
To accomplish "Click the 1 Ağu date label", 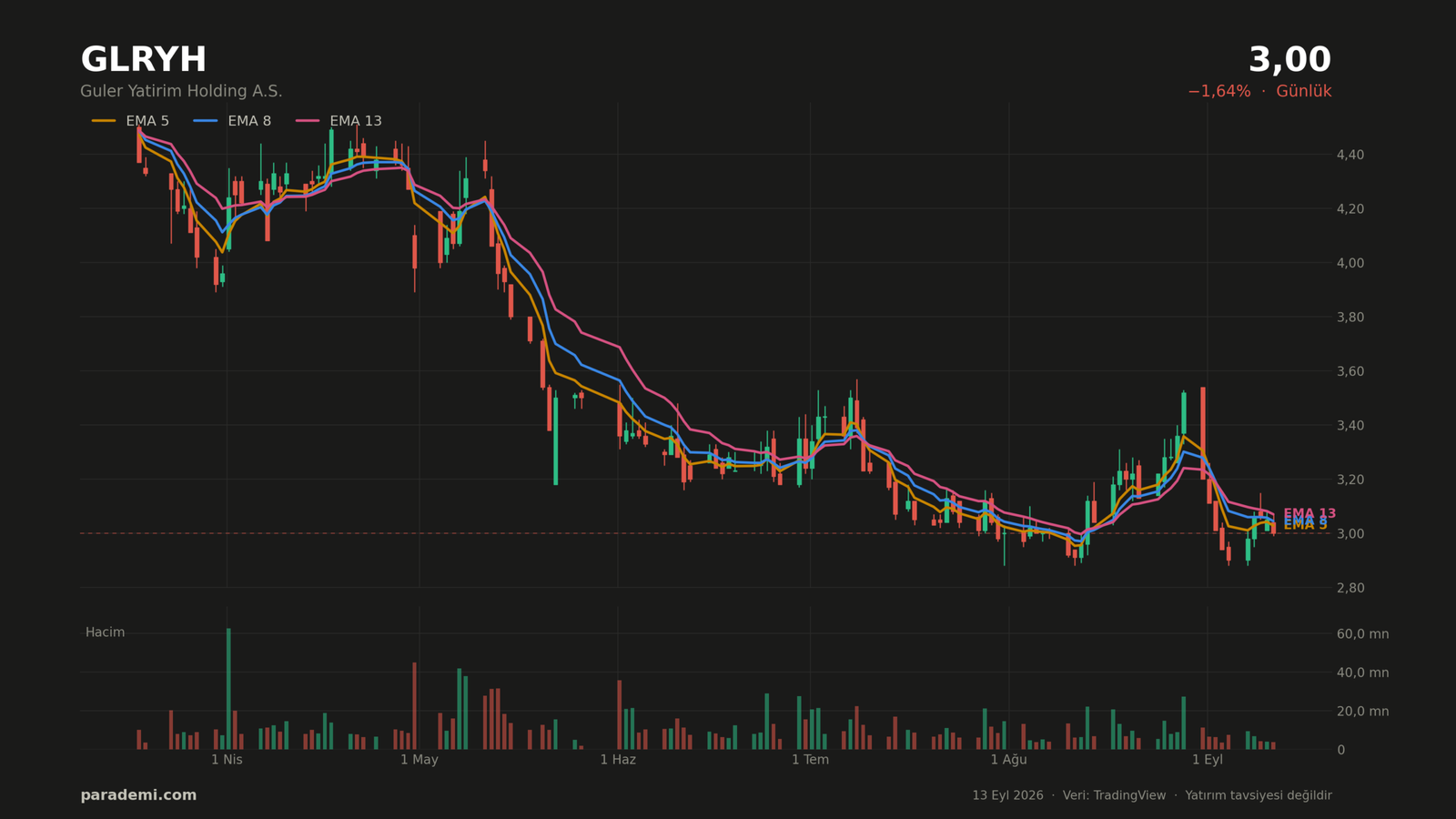I will pyautogui.click(x=1008, y=760).
